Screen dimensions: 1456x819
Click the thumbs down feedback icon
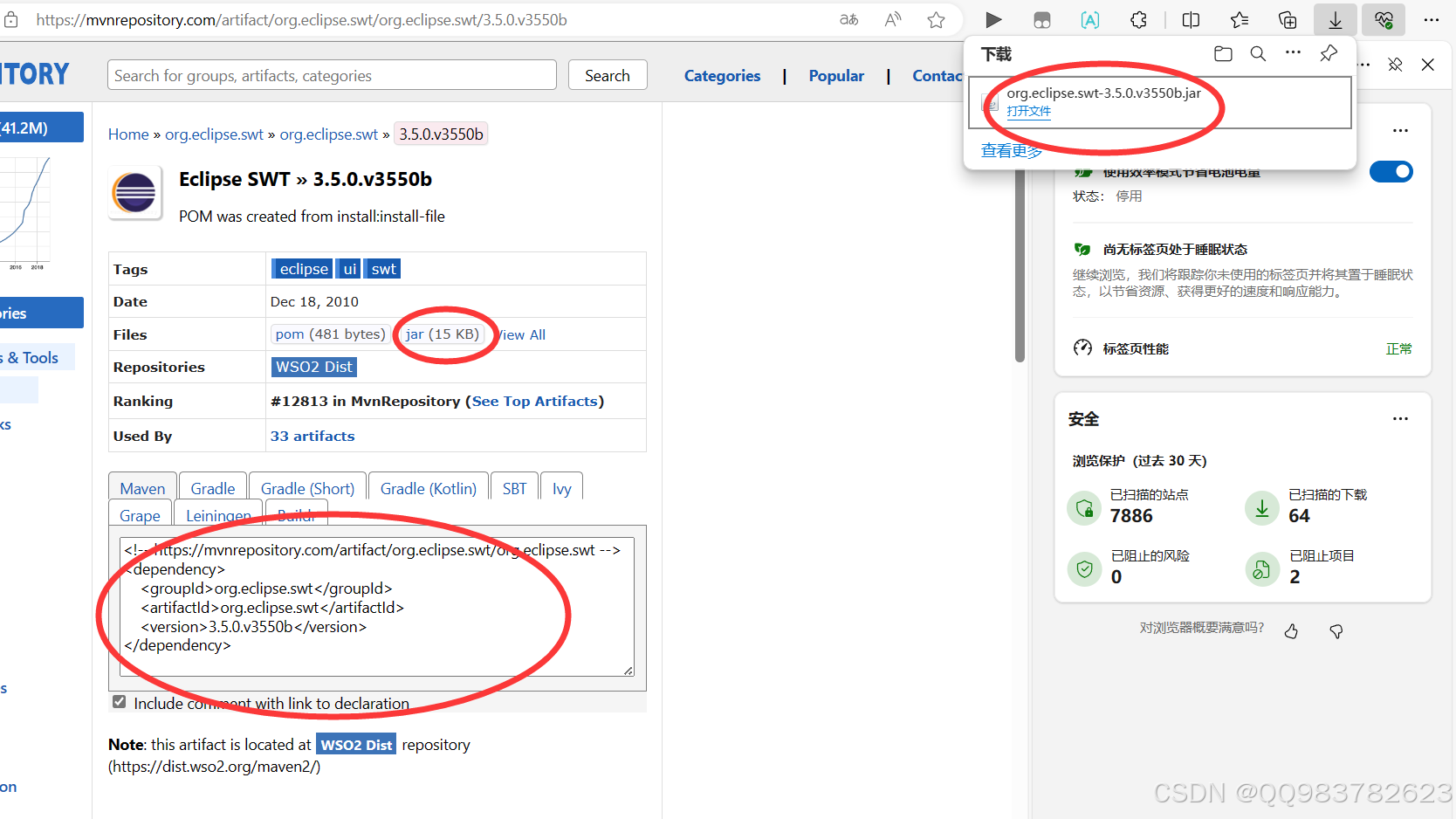coord(1336,630)
